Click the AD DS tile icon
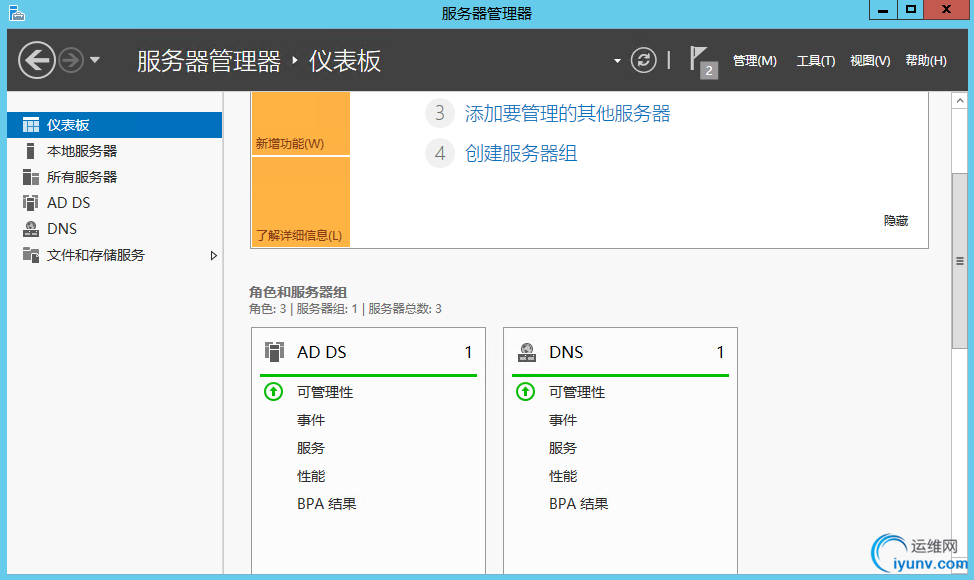974x580 pixels. tap(274, 352)
